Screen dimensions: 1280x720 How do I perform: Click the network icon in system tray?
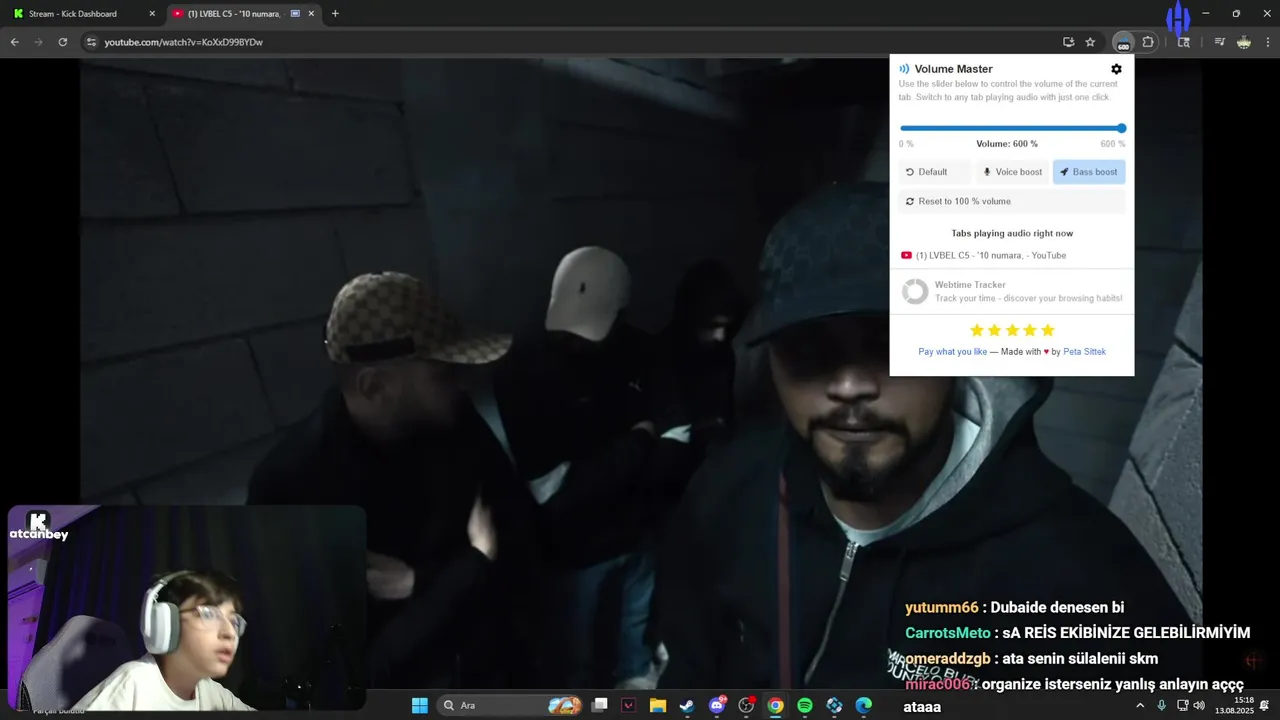click(1182, 705)
